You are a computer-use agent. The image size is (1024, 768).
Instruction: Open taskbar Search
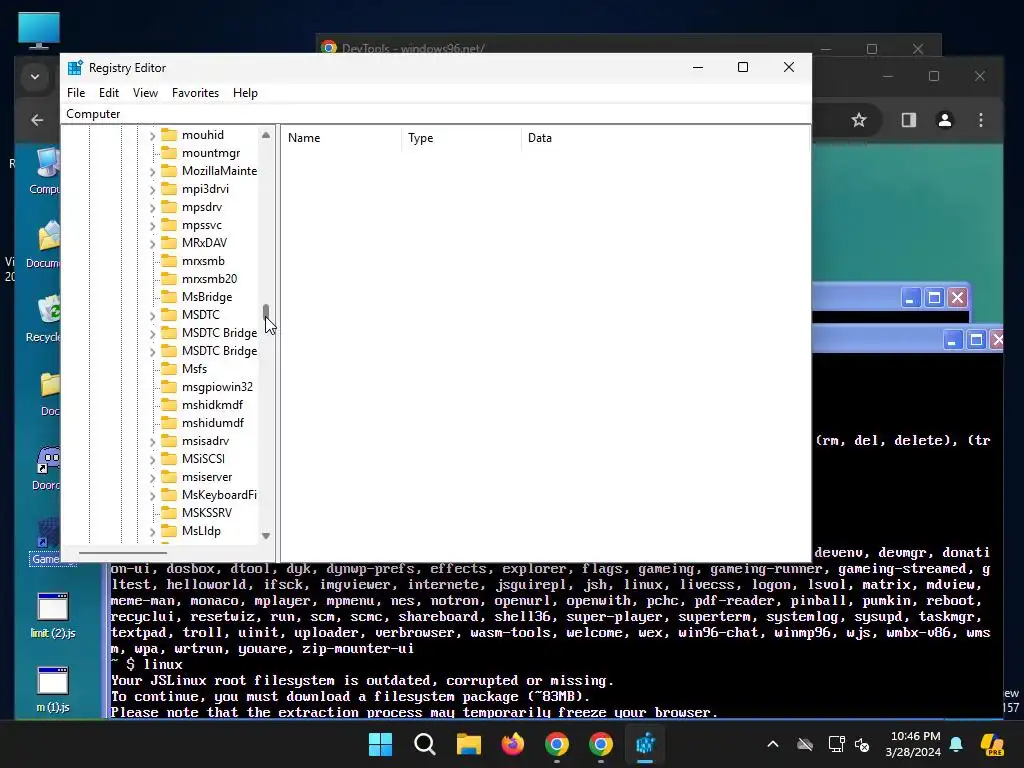tap(424, 744)
